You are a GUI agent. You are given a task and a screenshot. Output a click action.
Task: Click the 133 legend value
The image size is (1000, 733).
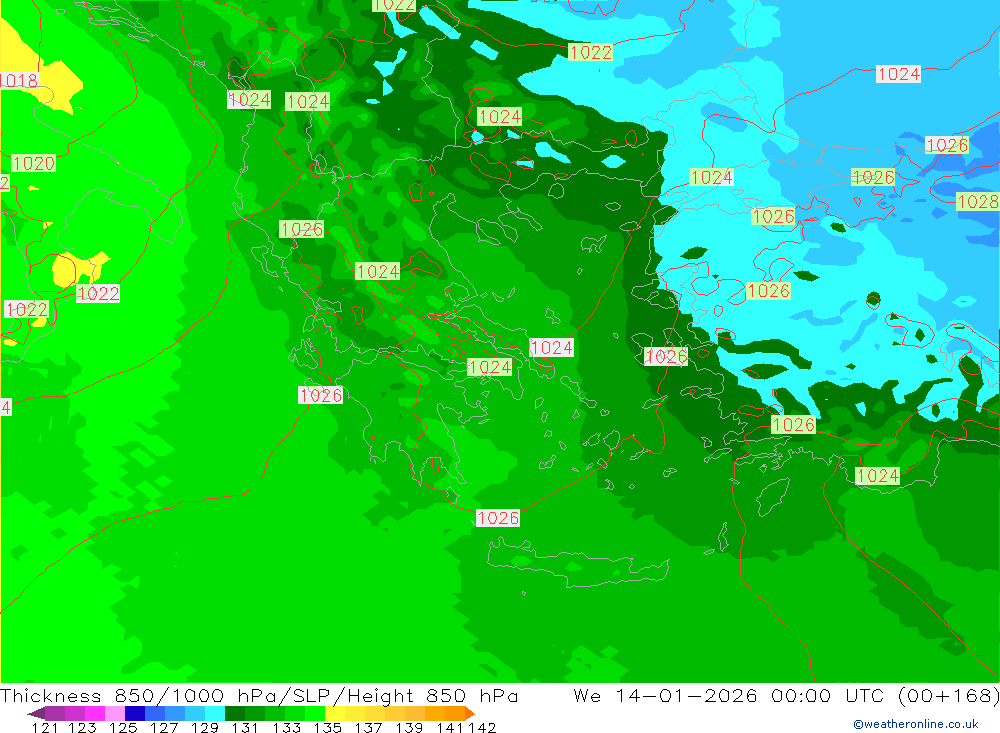point(286,727)
